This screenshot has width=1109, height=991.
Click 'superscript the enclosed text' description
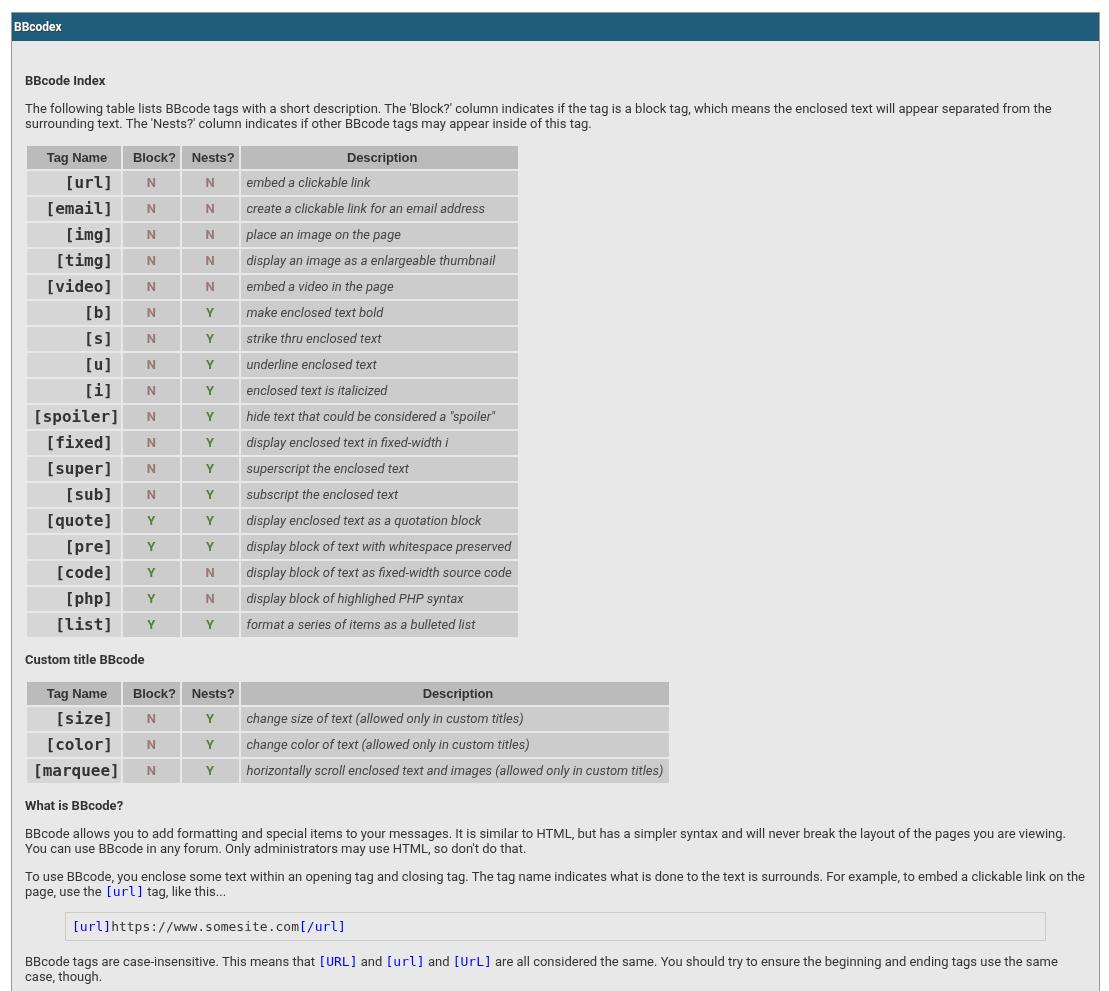click(327, 469)
